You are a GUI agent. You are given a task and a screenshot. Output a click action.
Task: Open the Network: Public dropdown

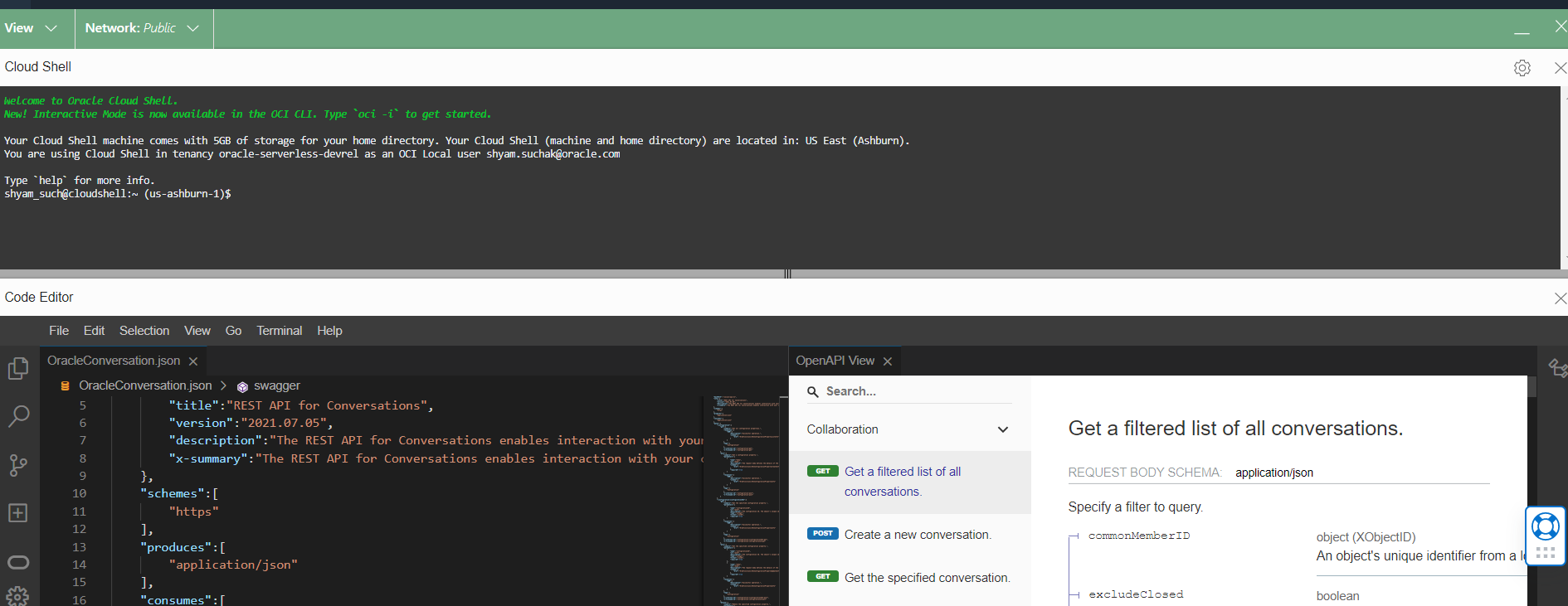click(144, 28)
